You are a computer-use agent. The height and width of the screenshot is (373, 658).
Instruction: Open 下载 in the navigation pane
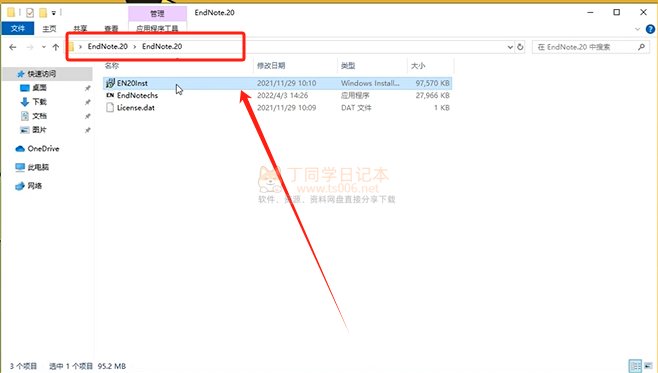click(39, 102)
